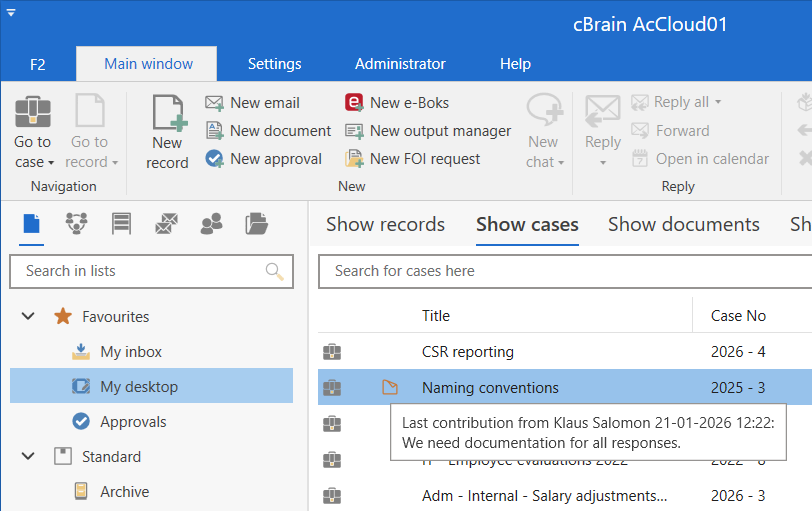Click the New output manager icon
The width and height of the screenshot is (812, 511).
click(354, 131)
